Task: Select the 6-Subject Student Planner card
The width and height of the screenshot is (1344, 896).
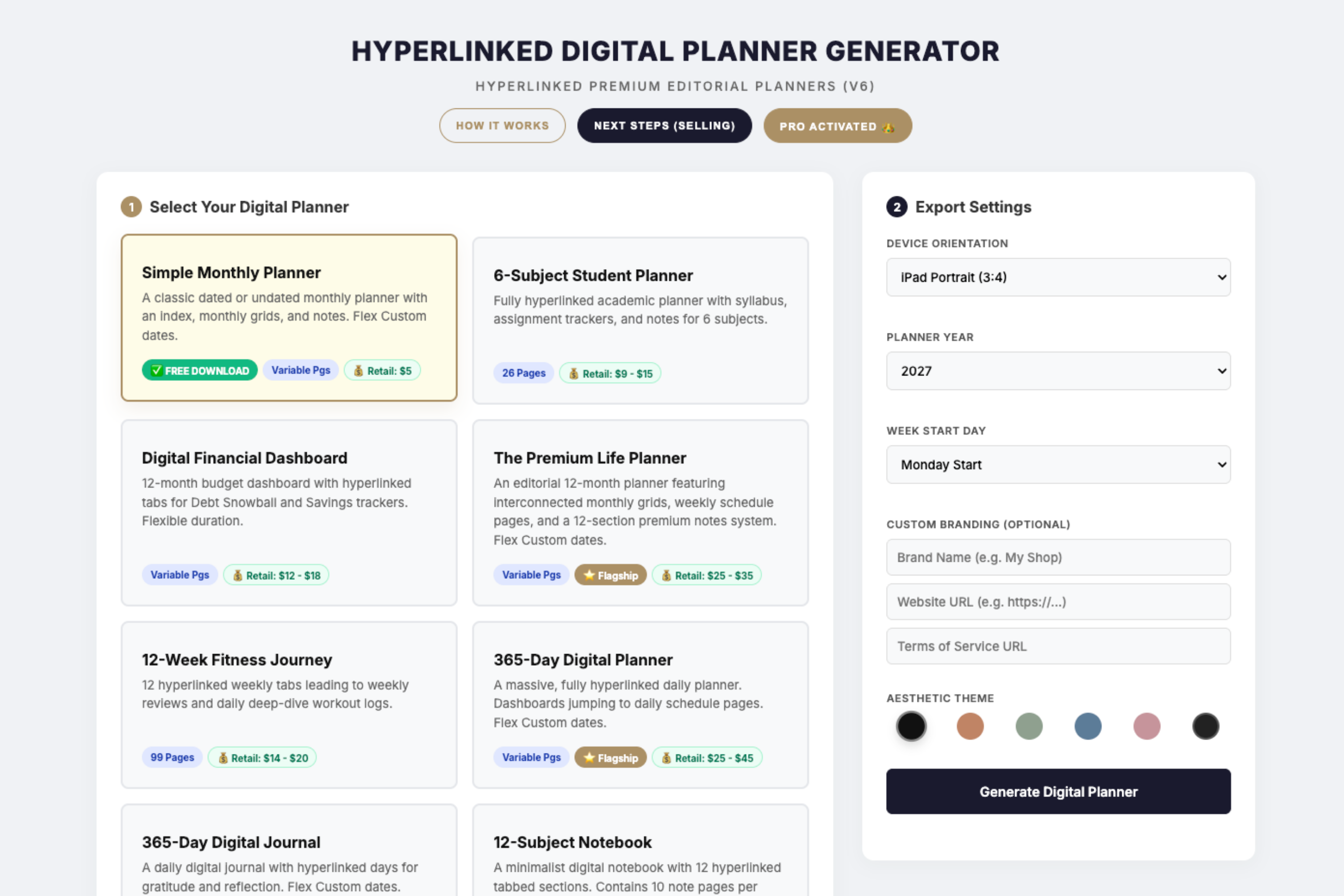Action: coord(641,321)
